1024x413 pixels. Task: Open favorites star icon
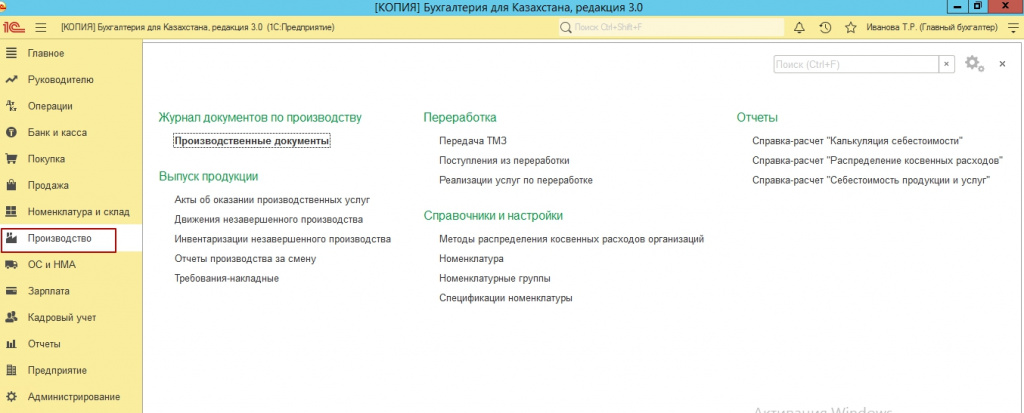point(850,27)
